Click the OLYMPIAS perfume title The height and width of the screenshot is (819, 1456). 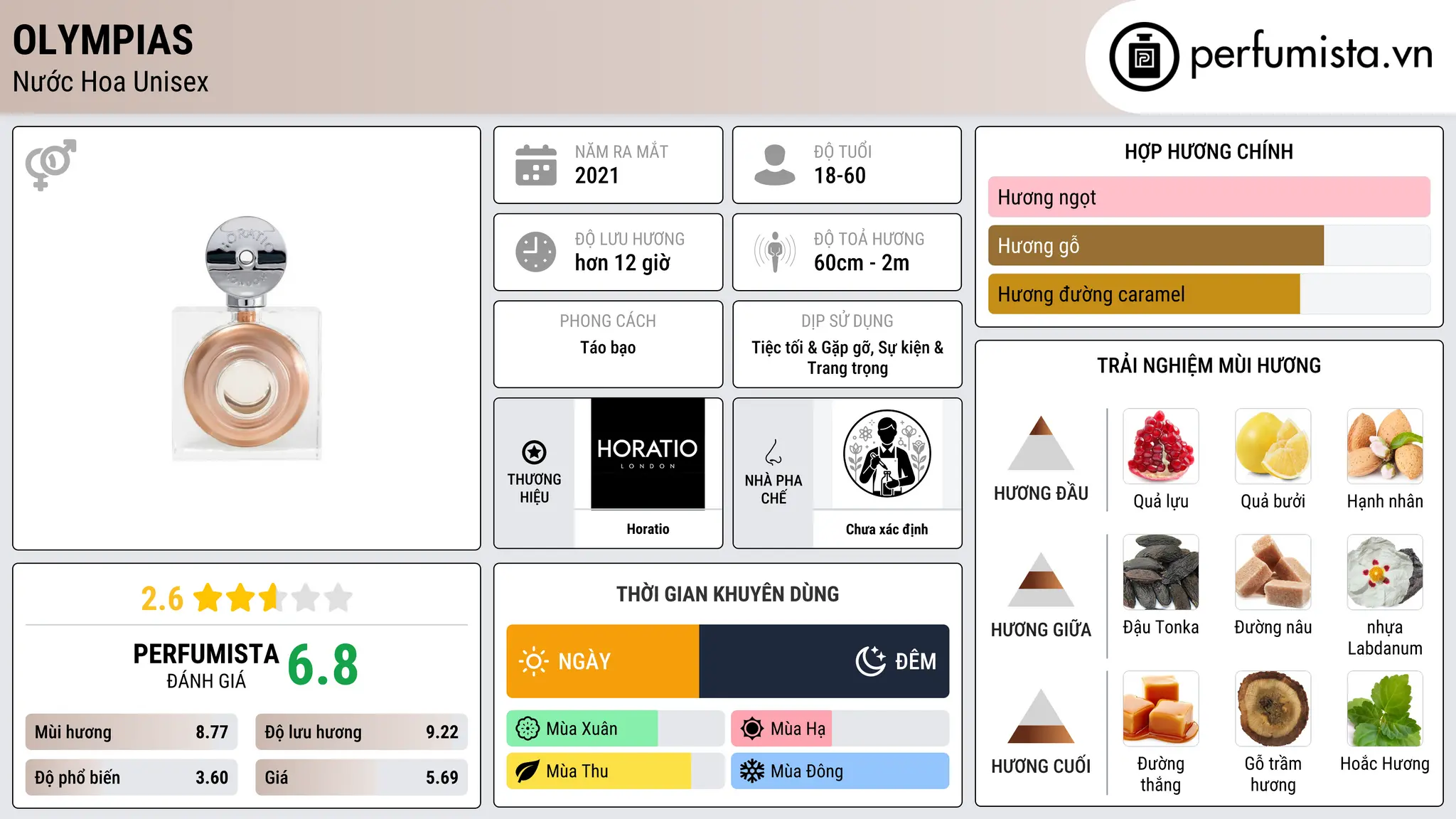(x=103, y=40)
